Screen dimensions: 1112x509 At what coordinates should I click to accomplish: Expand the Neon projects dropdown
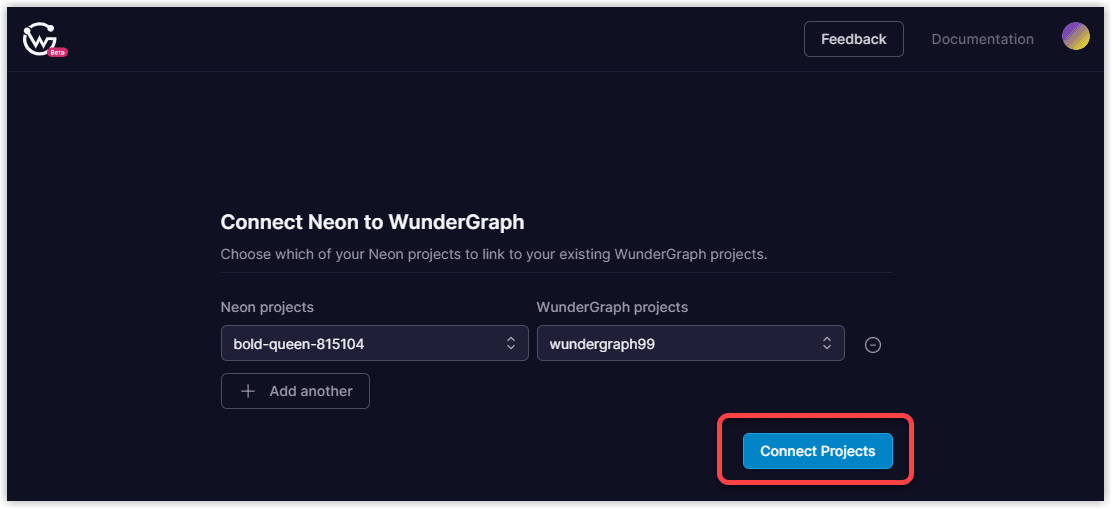pyautogui.click(x=374, y=343)
